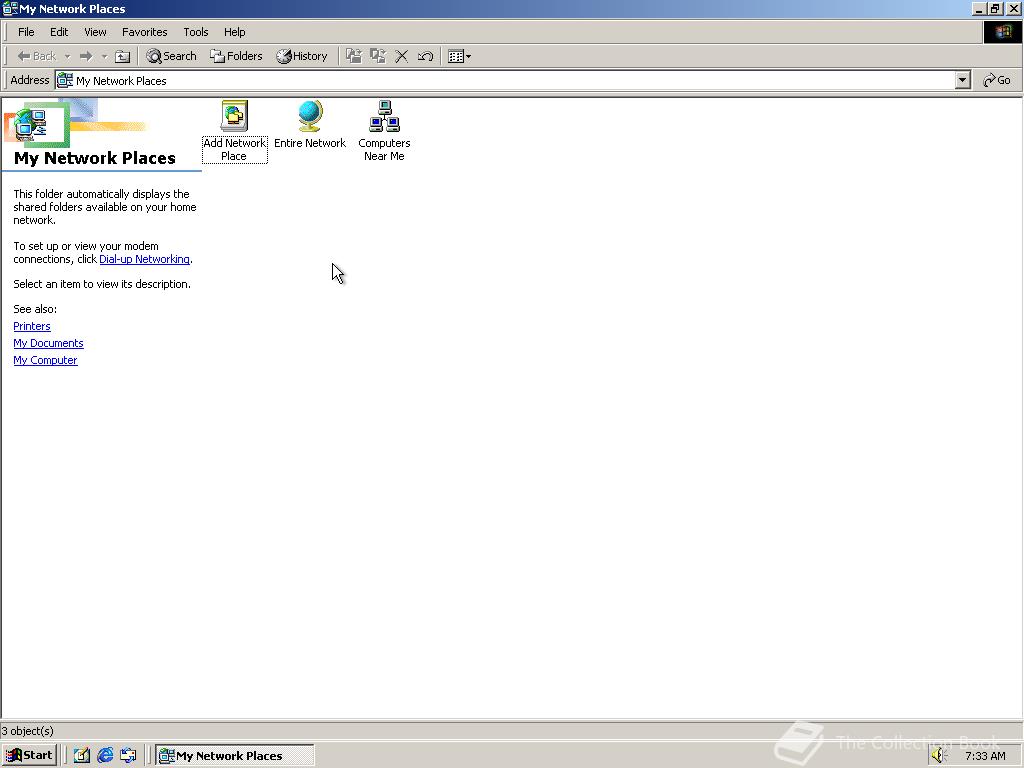Click the system tray clock
Viewport: 1024px width, 768px height.
click(985, 756)
